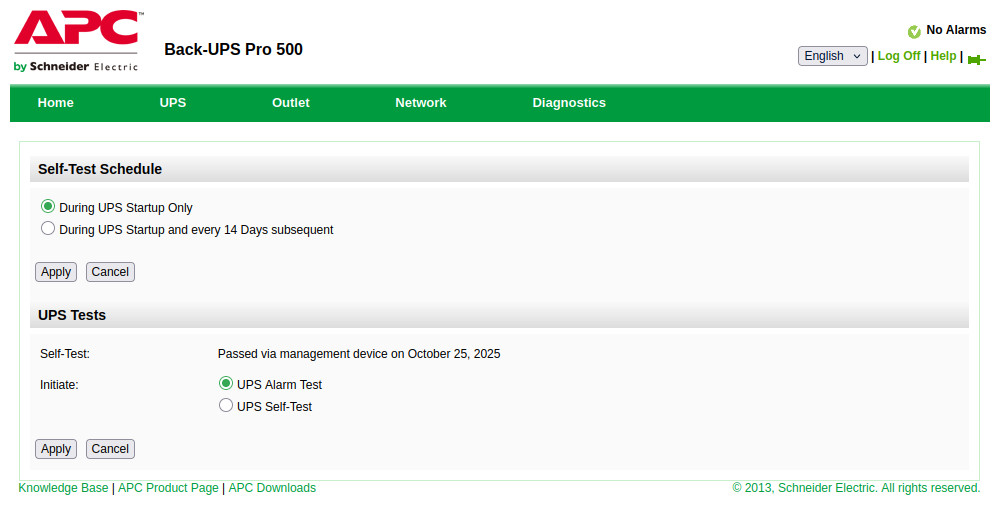Apply the Self-Test Schedule setting
This screenshot has height=531, width=1006.
click(x=56, y=272)
